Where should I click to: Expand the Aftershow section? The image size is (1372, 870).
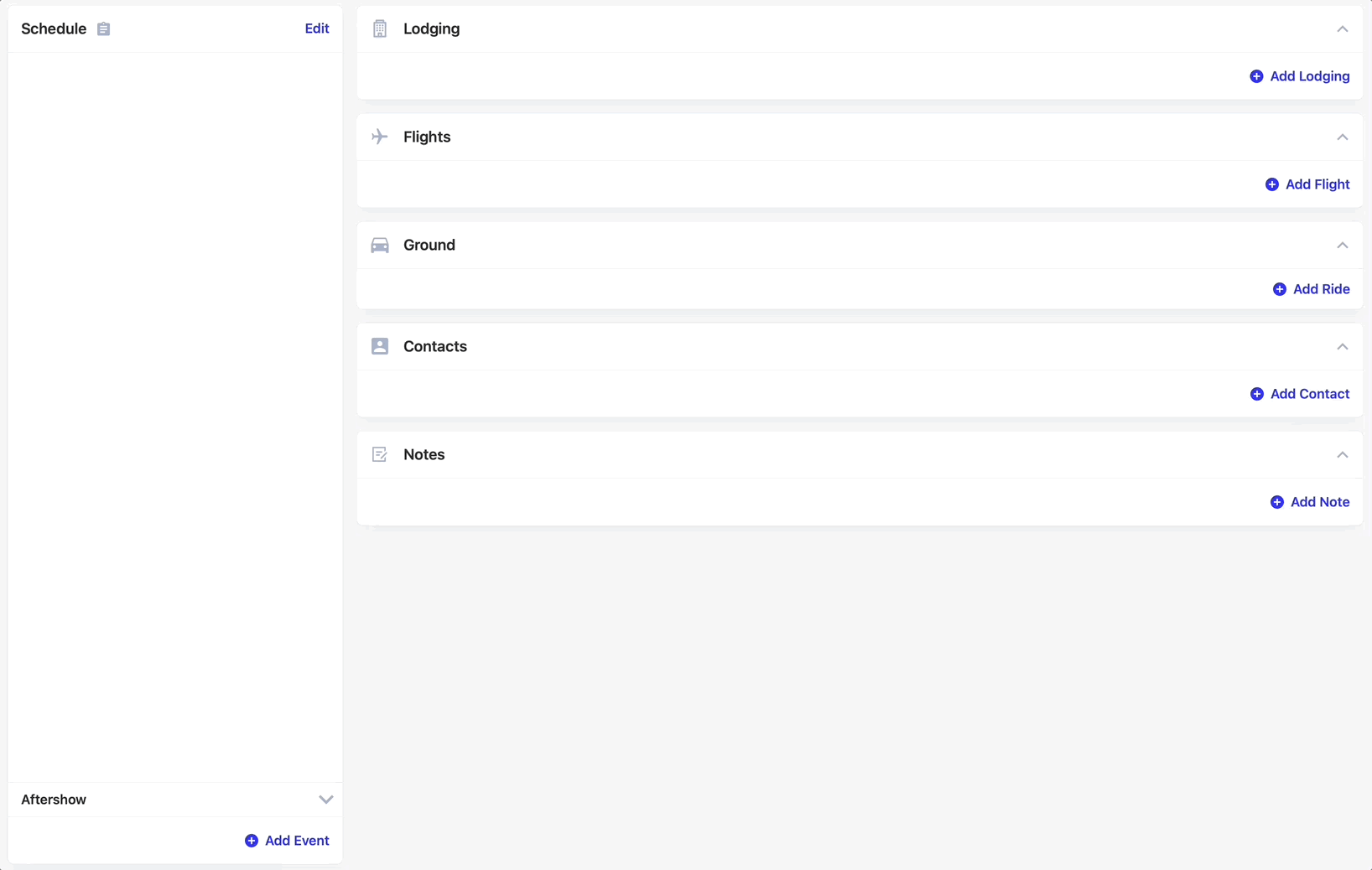click(x=326, y=799)
